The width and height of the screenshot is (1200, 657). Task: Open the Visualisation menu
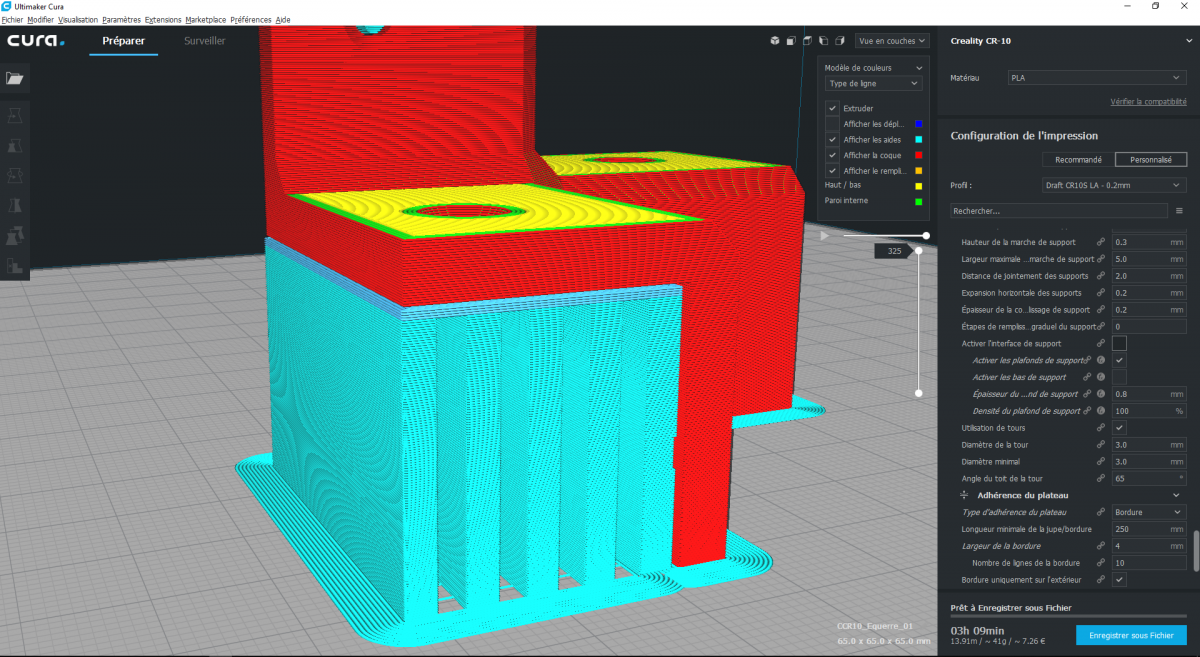coord(78,20)
